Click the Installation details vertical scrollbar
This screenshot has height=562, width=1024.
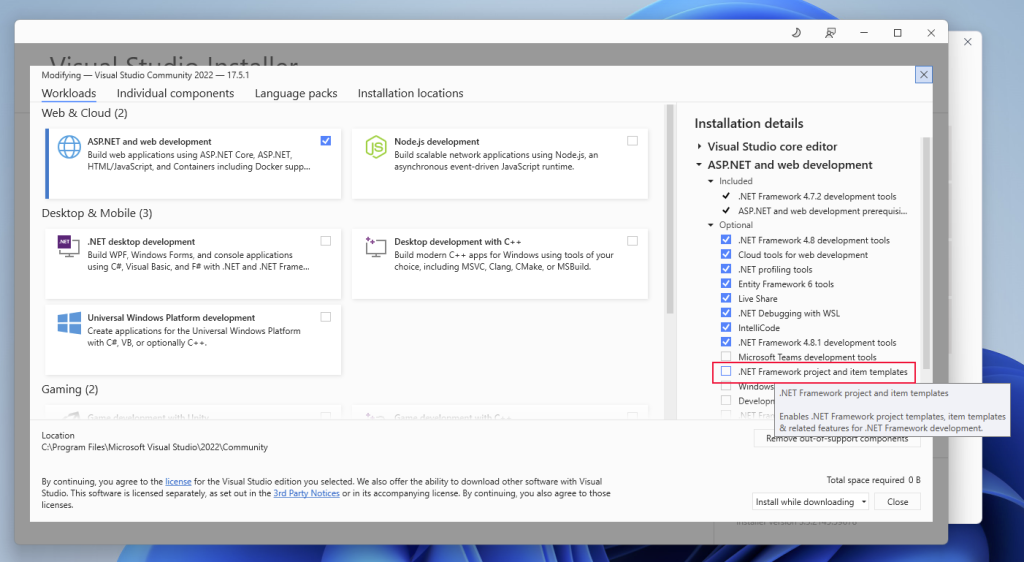(x=925, y=255)
